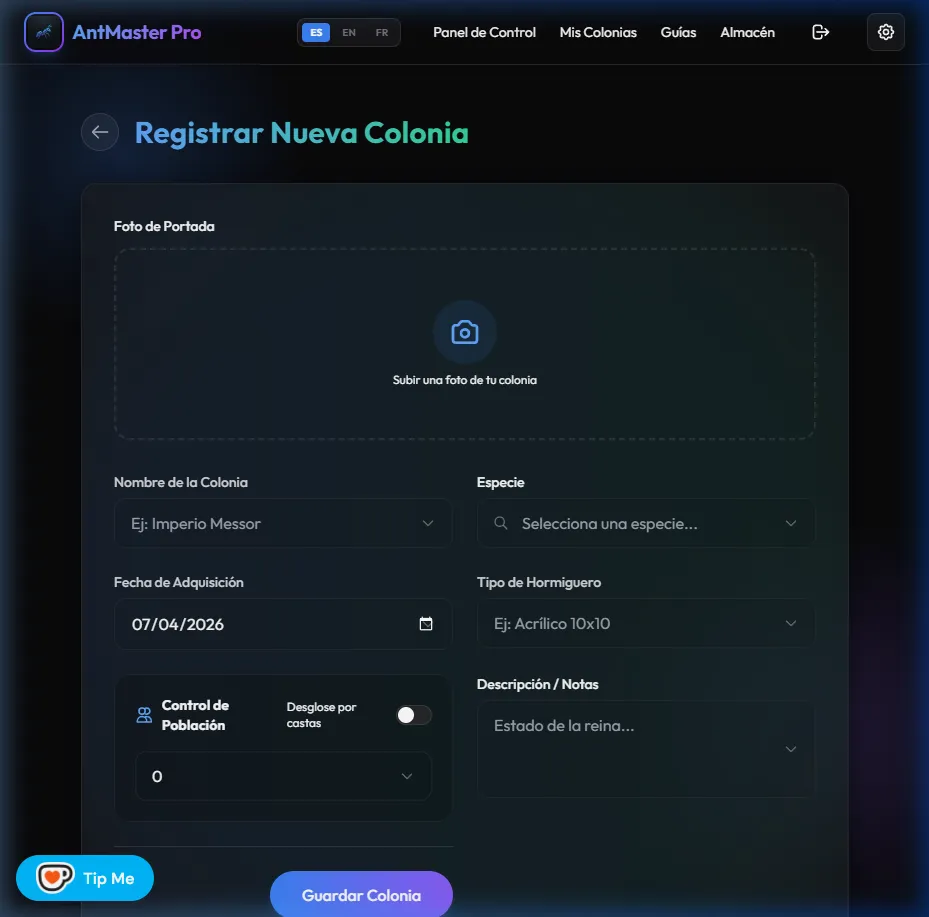
Task: Go back using the left arrow button
Action: pyautogui.click(x=100, y=132)
